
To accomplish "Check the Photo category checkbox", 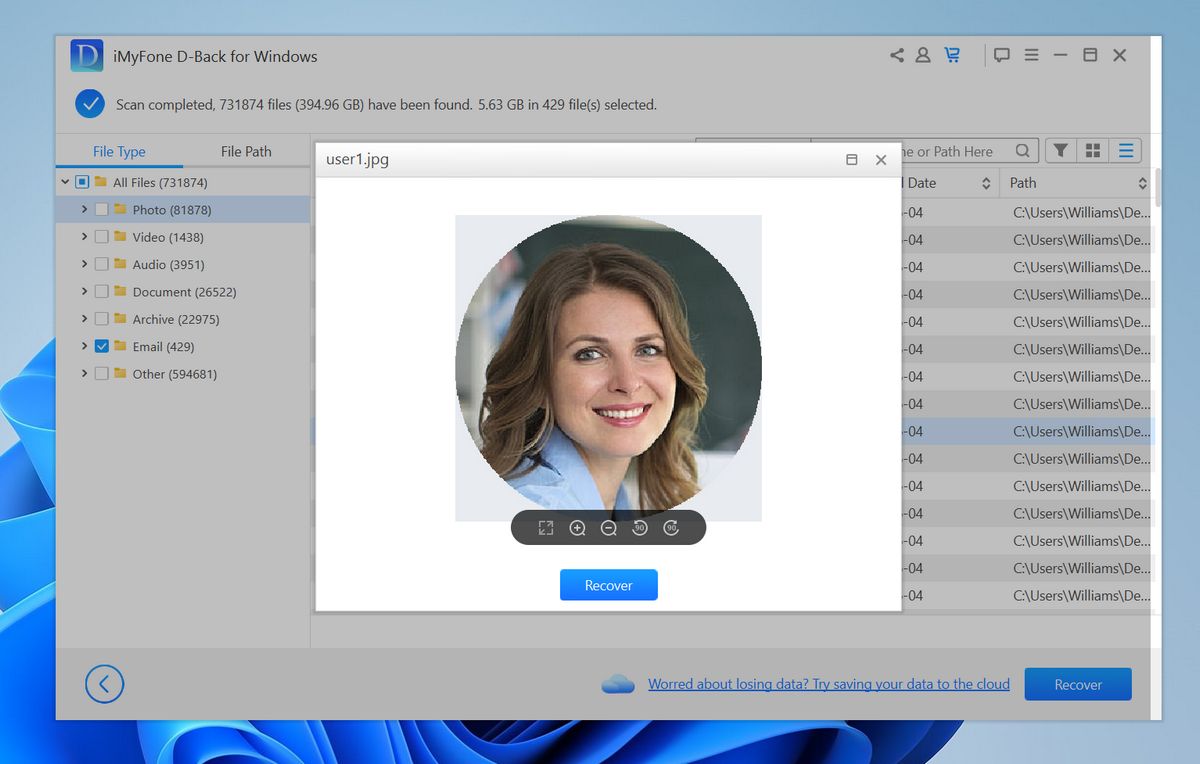I will click(102, 210).
